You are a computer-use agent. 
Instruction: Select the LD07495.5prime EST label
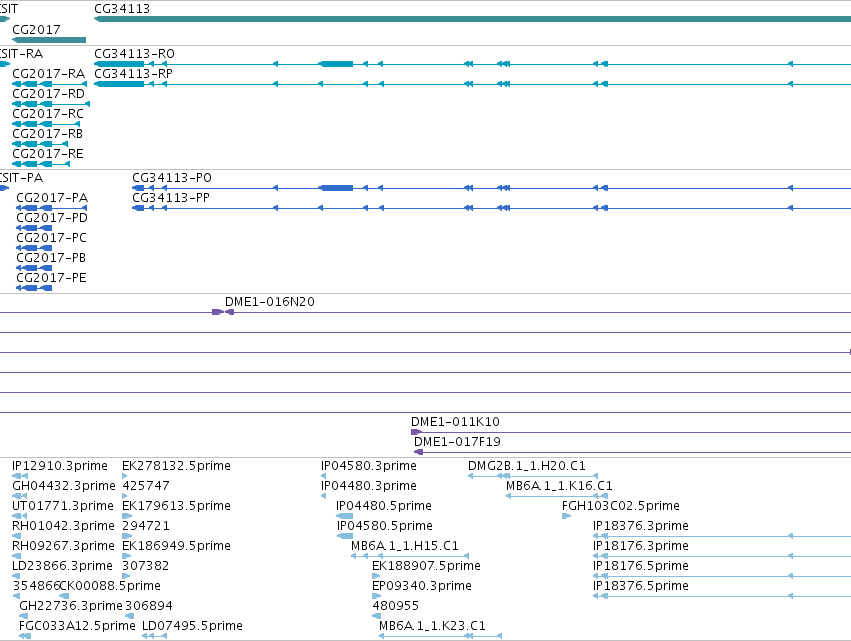pos(192,627)
